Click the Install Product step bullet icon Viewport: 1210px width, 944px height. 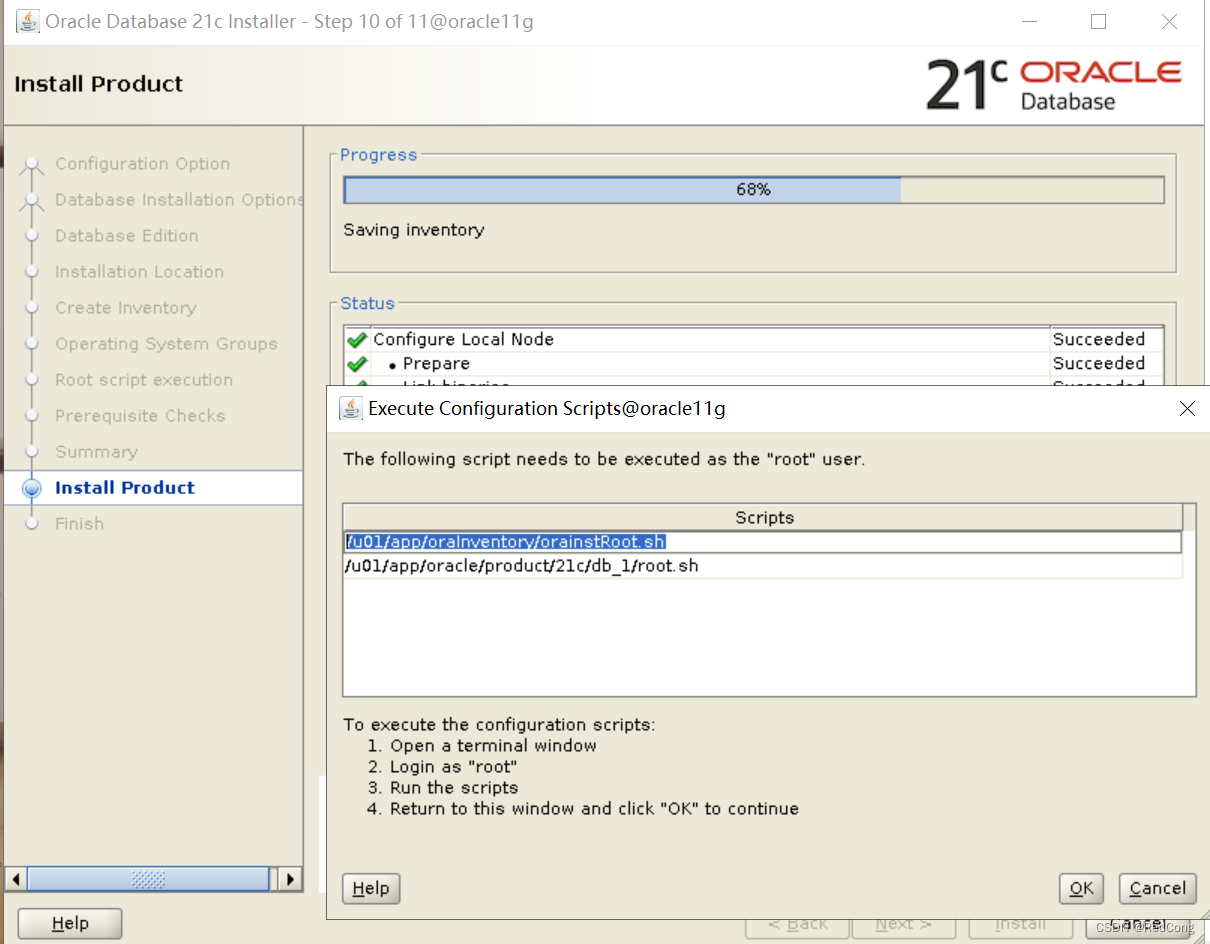32,489
